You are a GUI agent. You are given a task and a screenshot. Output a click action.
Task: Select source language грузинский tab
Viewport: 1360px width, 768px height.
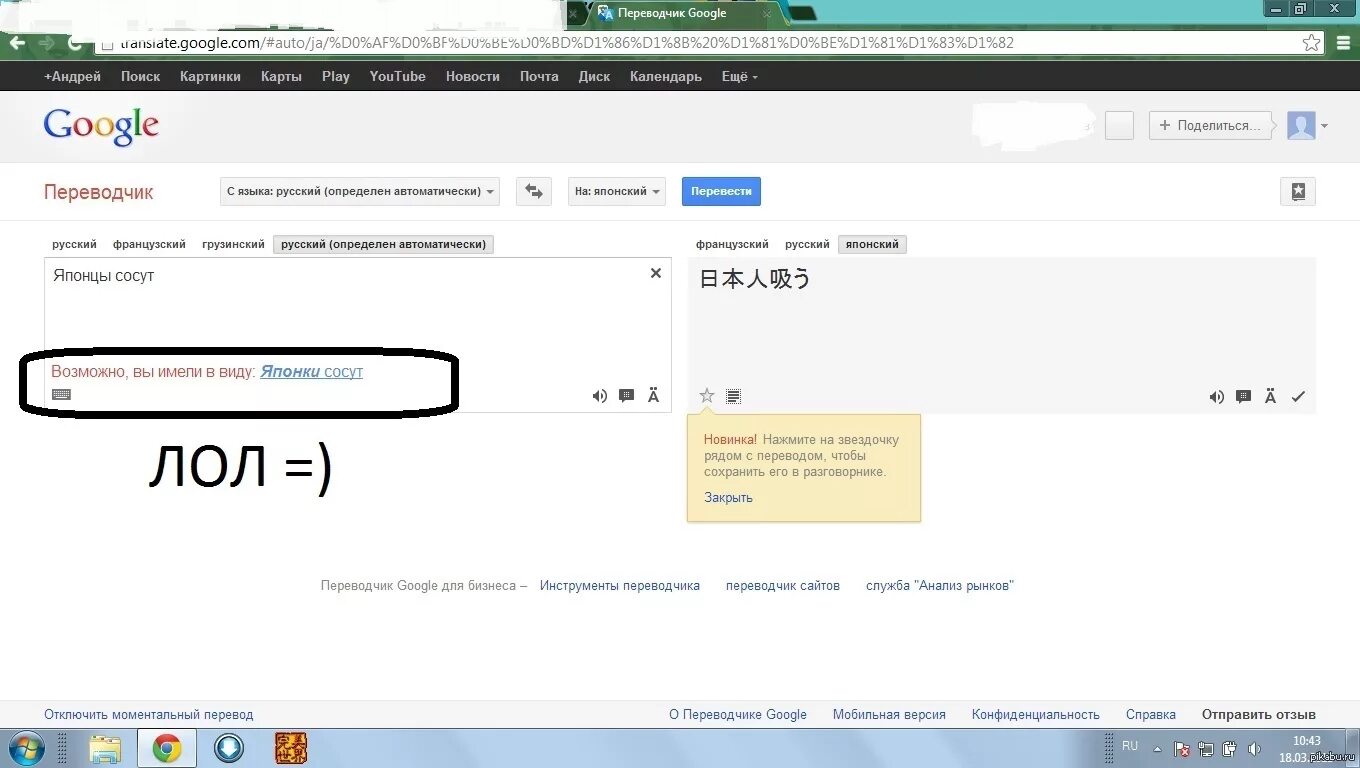[233, 244]
